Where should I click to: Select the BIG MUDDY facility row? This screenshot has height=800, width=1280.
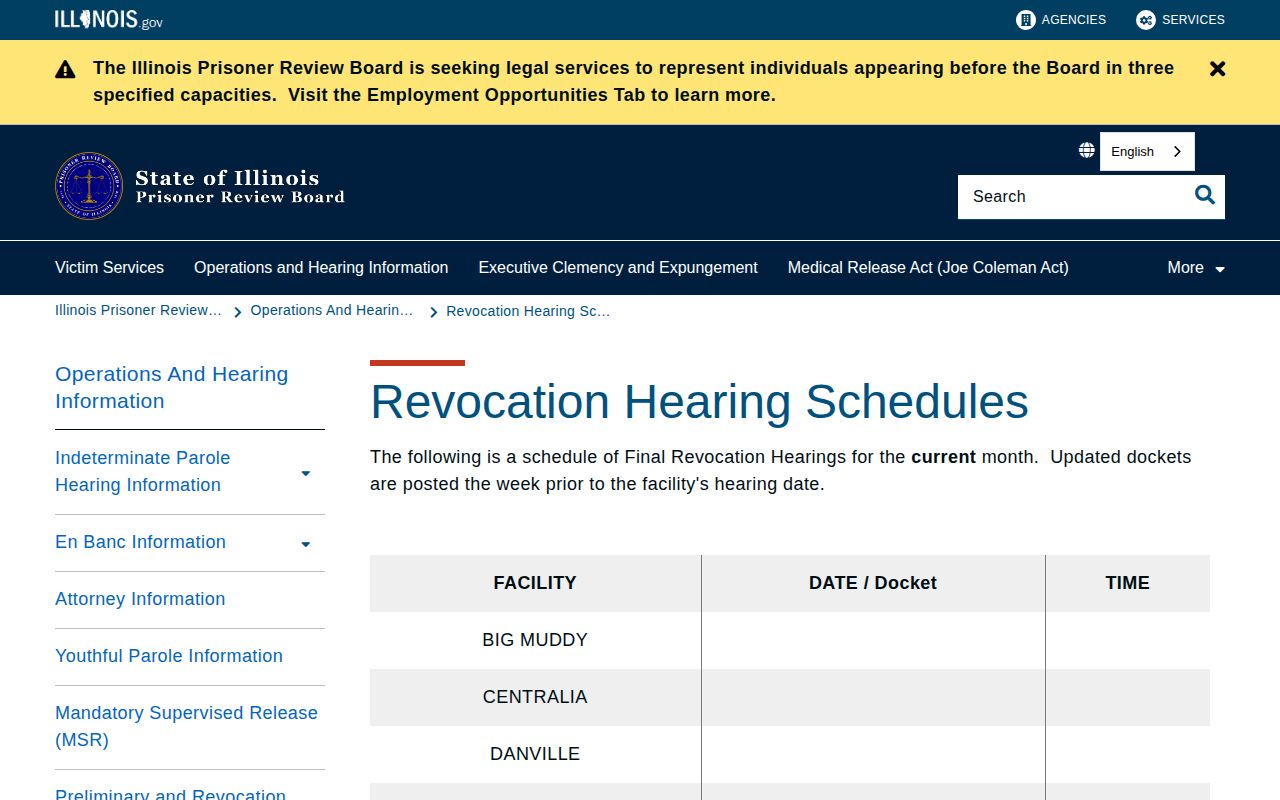[x=790, y=640]
